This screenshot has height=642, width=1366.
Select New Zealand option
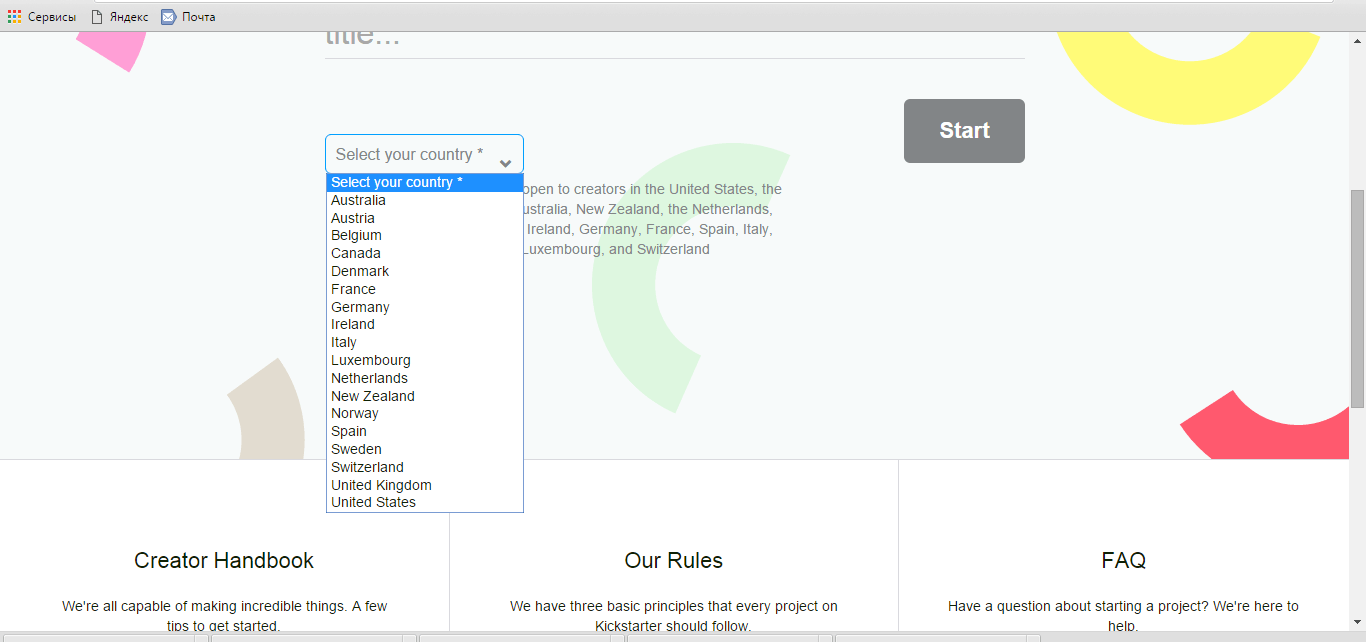(x=424, y=396)
